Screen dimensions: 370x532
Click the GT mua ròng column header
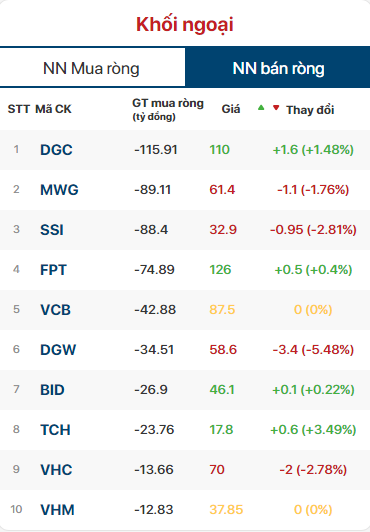pos(168,110)
